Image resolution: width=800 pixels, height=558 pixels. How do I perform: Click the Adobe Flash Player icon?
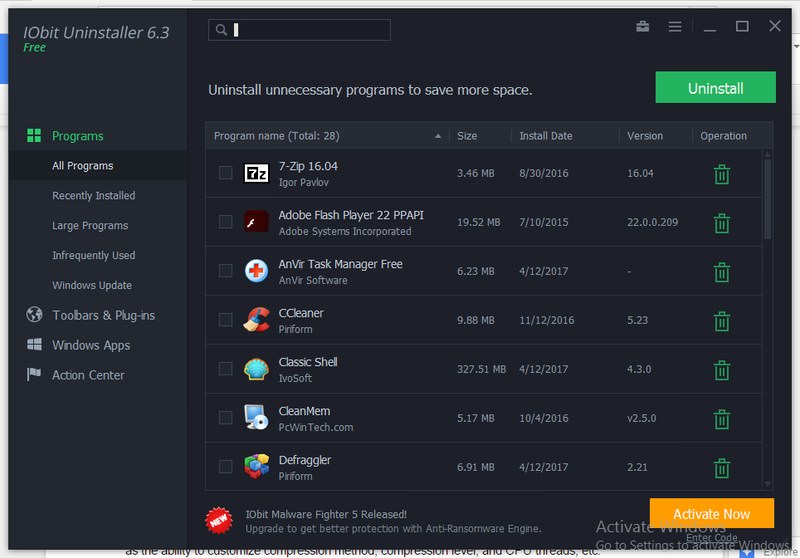[256, 221]
